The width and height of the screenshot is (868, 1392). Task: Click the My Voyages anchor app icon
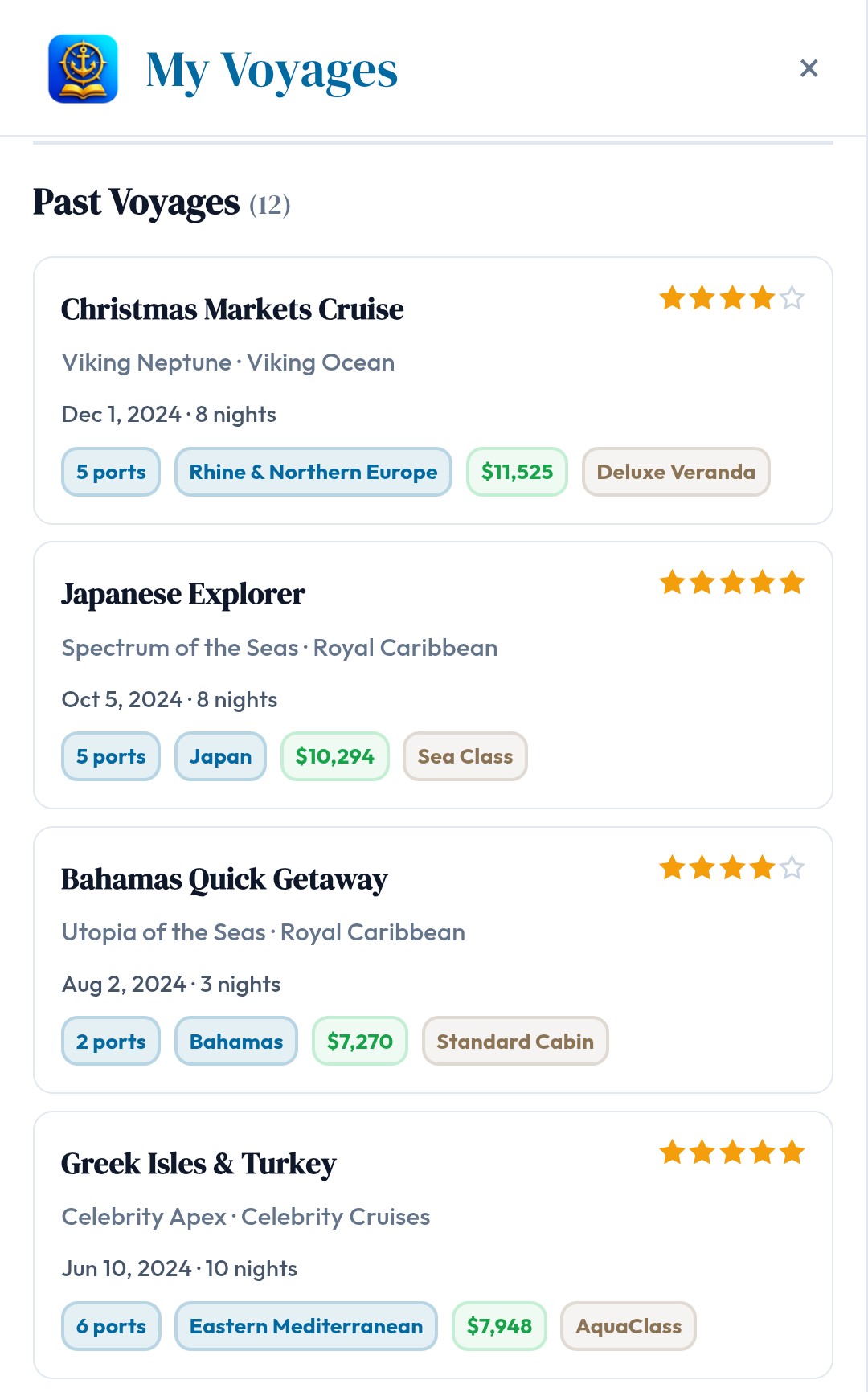(83, 69)
